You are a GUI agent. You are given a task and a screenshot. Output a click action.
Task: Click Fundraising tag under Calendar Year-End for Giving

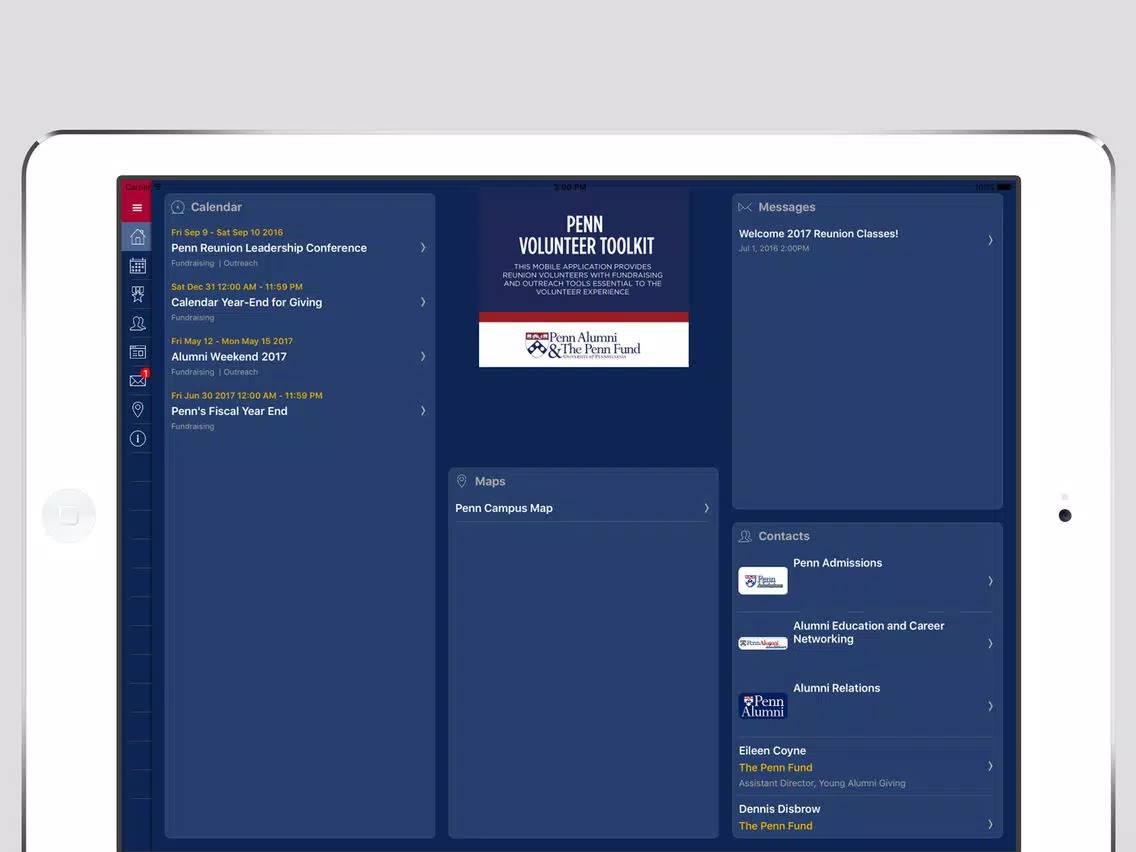(193, 317)
